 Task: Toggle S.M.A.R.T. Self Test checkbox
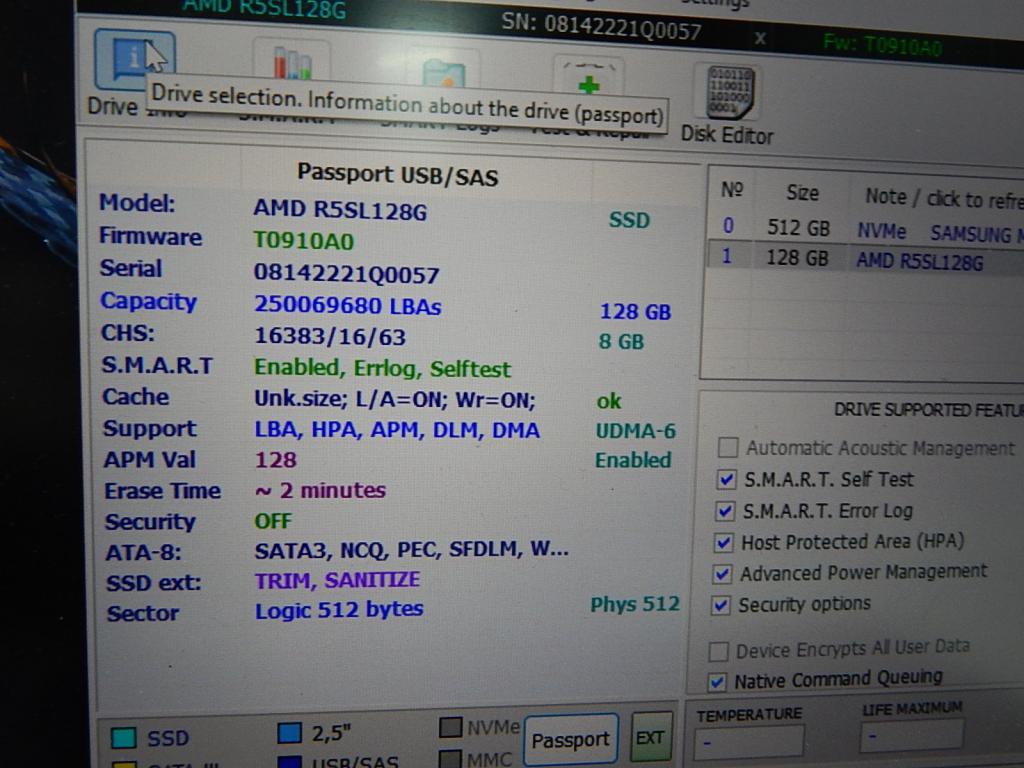(726, 479)
